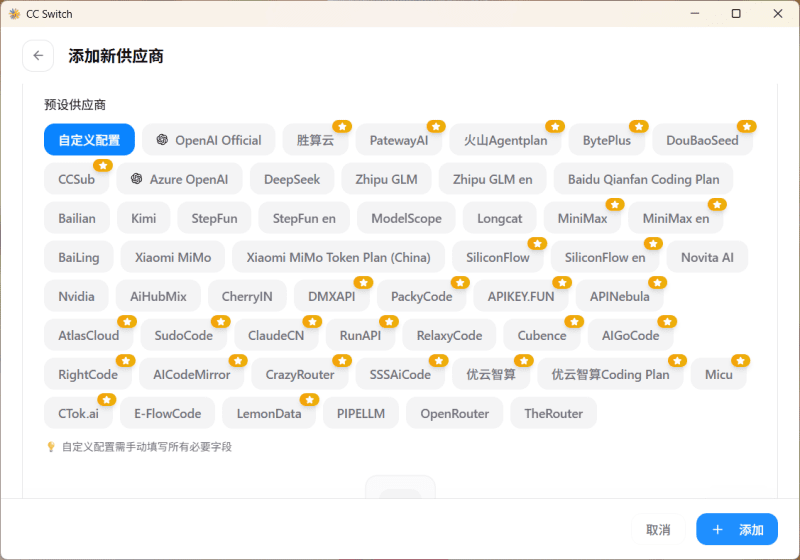
Task: Select the BytePlus preset
Action: click(x=607, y=140)
